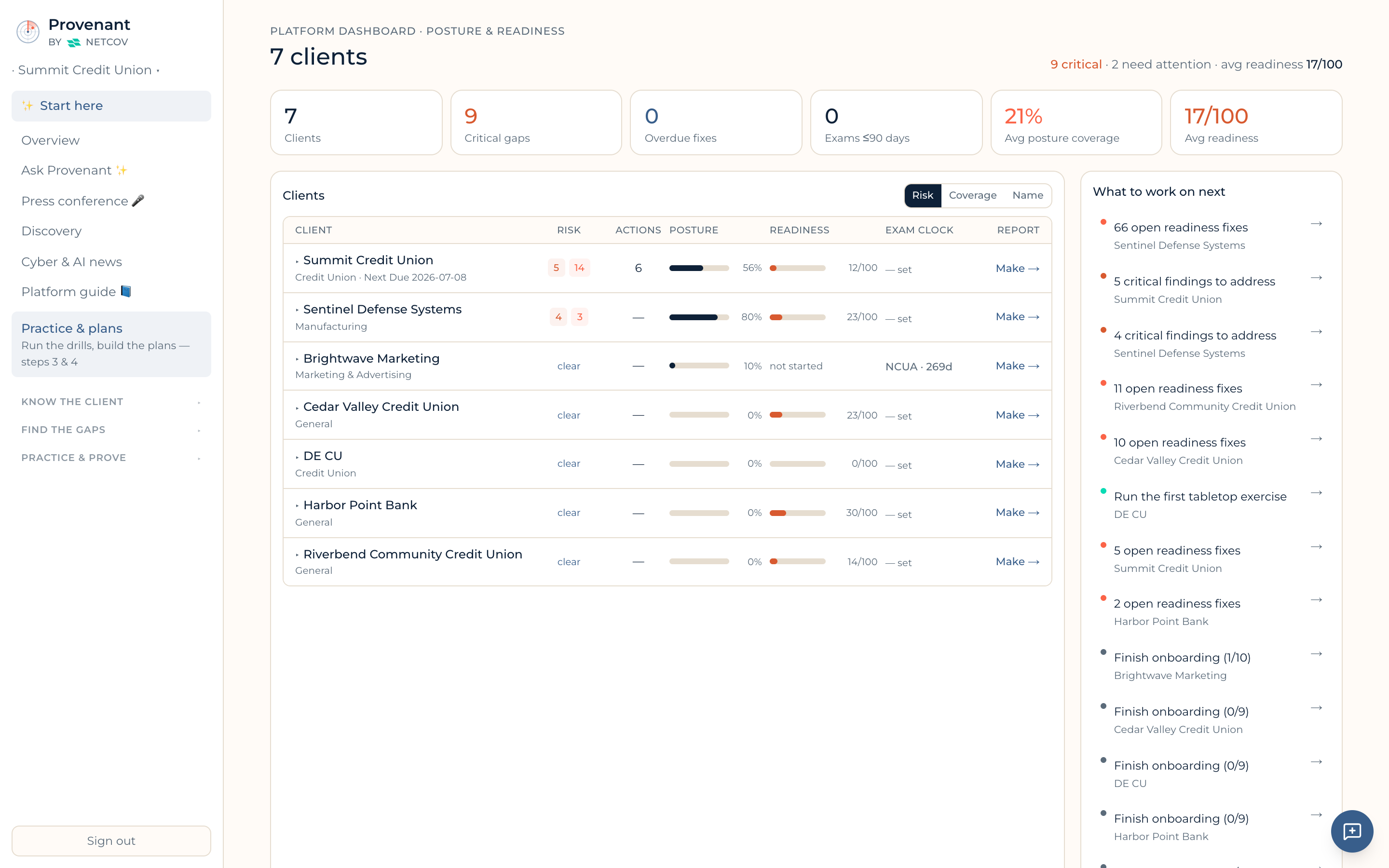Expand the Harbor Point Bank row
The width and height of the screenshot is (1389, 868).
pyautogui.click(x=297, y=506)
